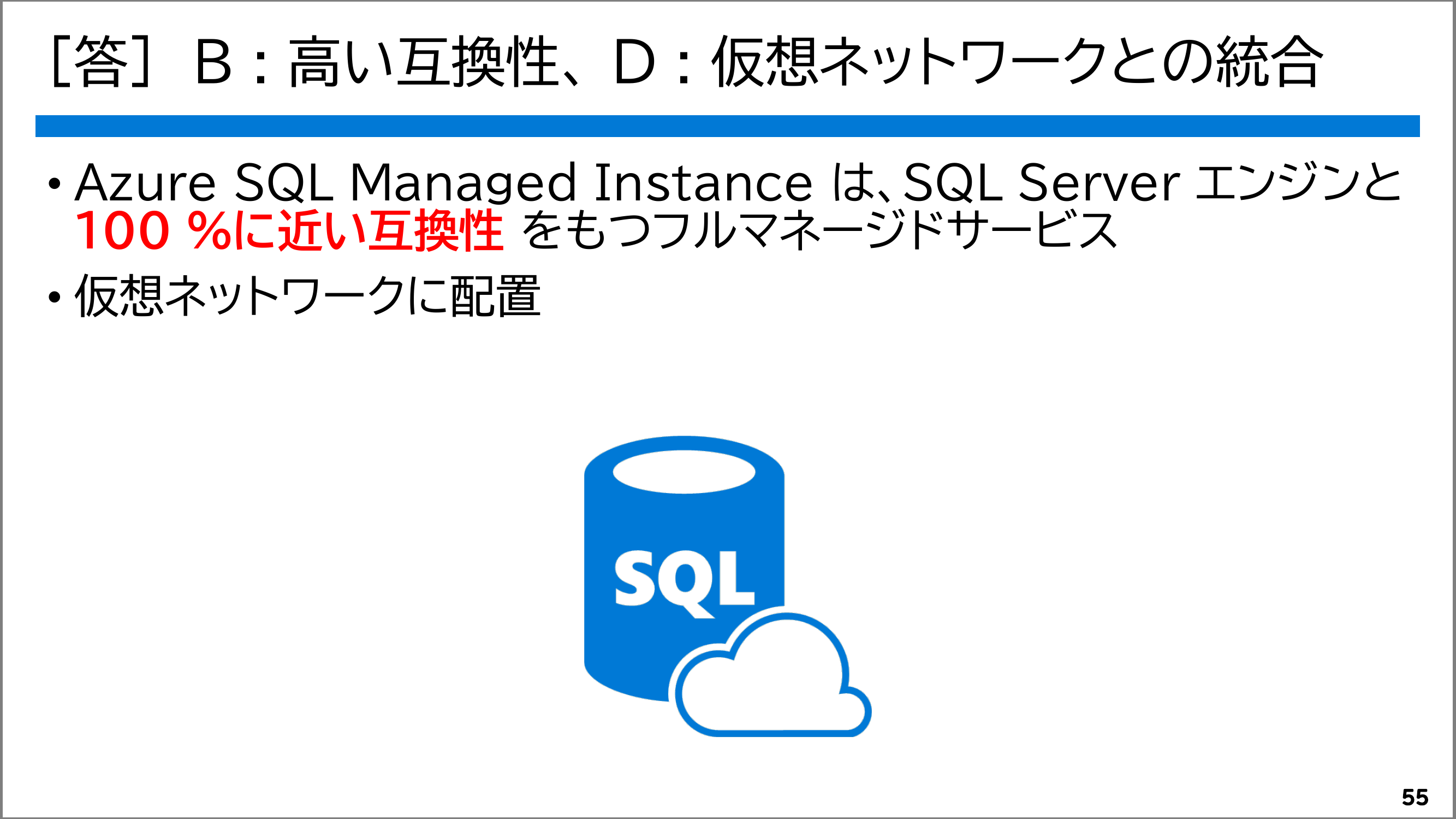Click the word 統合 in the title
Image resolution: width=1456 pixels, height=819 pixels.
tap(1269, 61)
